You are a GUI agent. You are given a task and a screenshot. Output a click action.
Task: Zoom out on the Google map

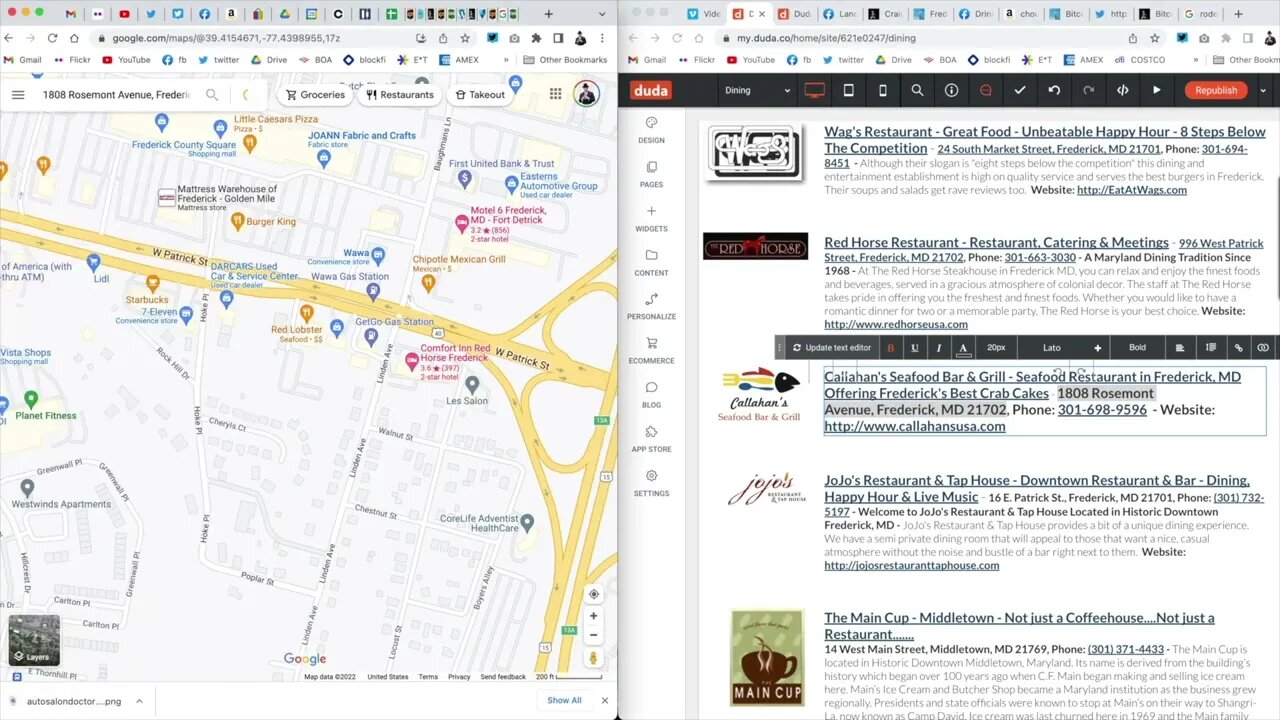coord(593,635)
